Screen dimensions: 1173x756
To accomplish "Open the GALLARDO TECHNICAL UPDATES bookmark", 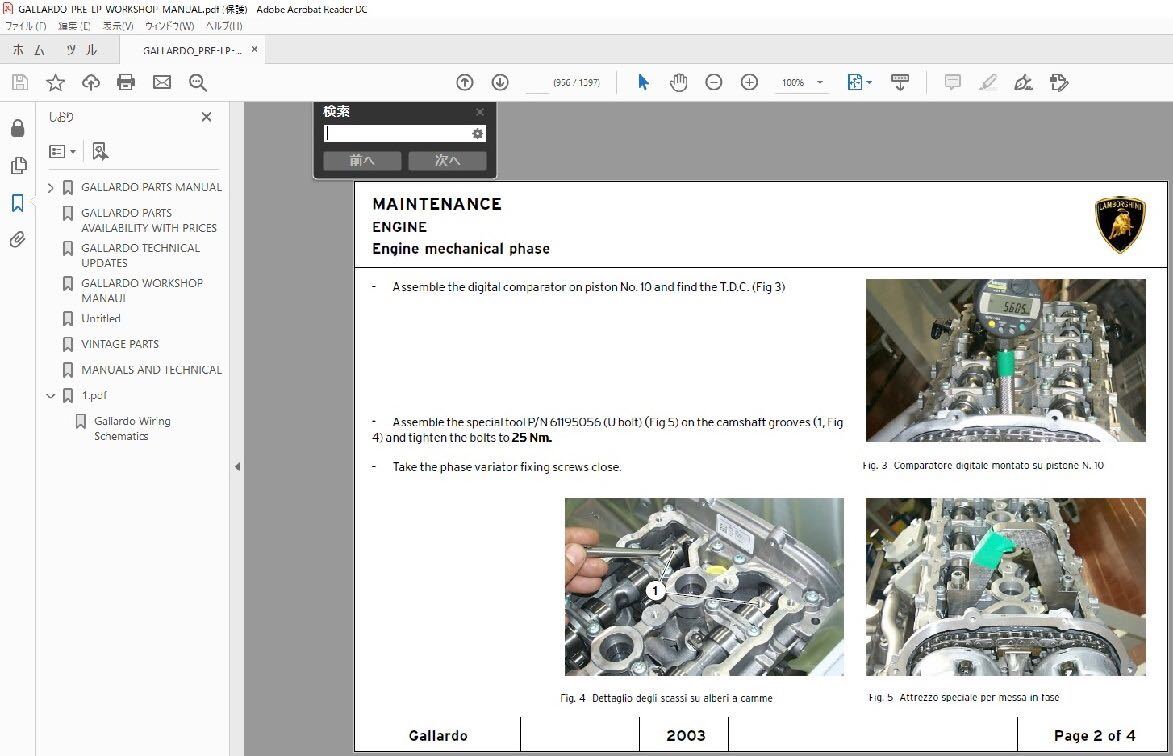I will [141, 256].
